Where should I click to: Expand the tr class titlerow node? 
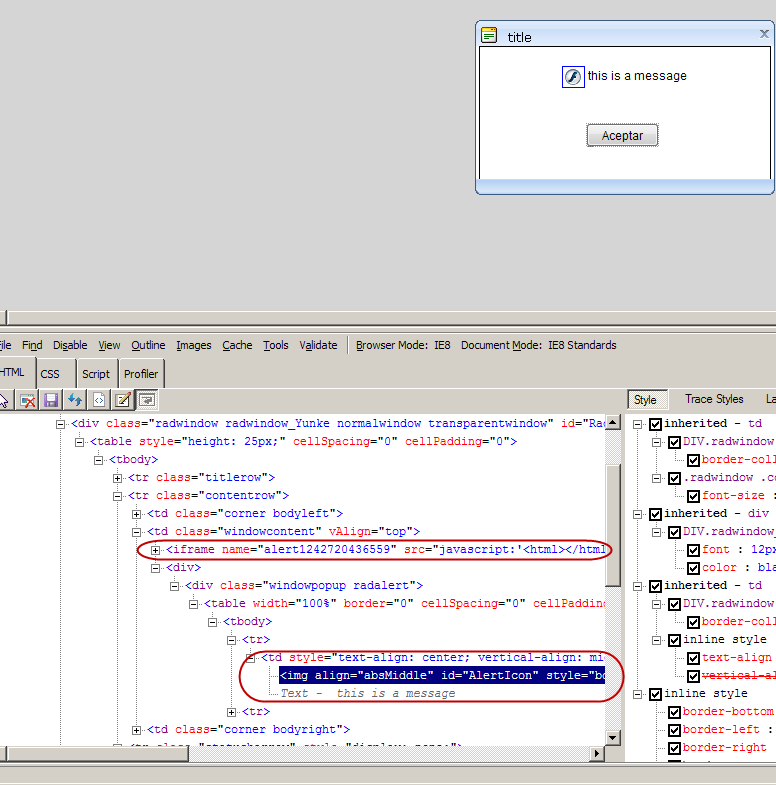117,479
